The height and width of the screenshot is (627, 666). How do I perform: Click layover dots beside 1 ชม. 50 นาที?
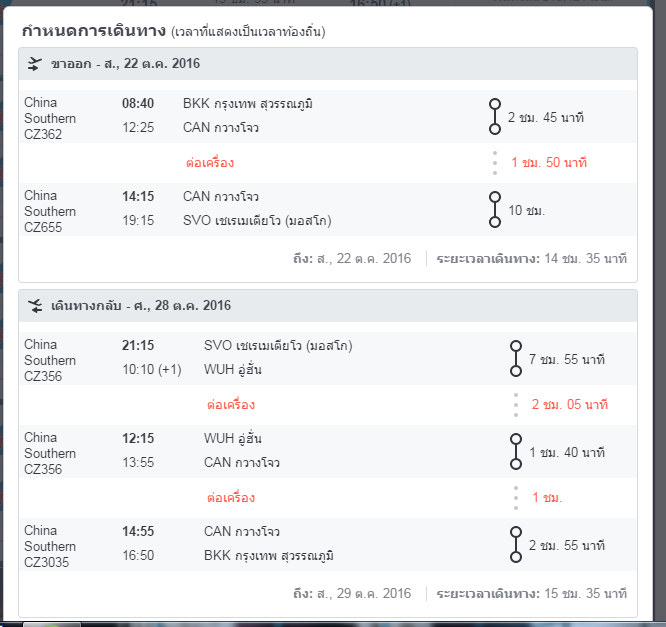(x=495, y=163)
